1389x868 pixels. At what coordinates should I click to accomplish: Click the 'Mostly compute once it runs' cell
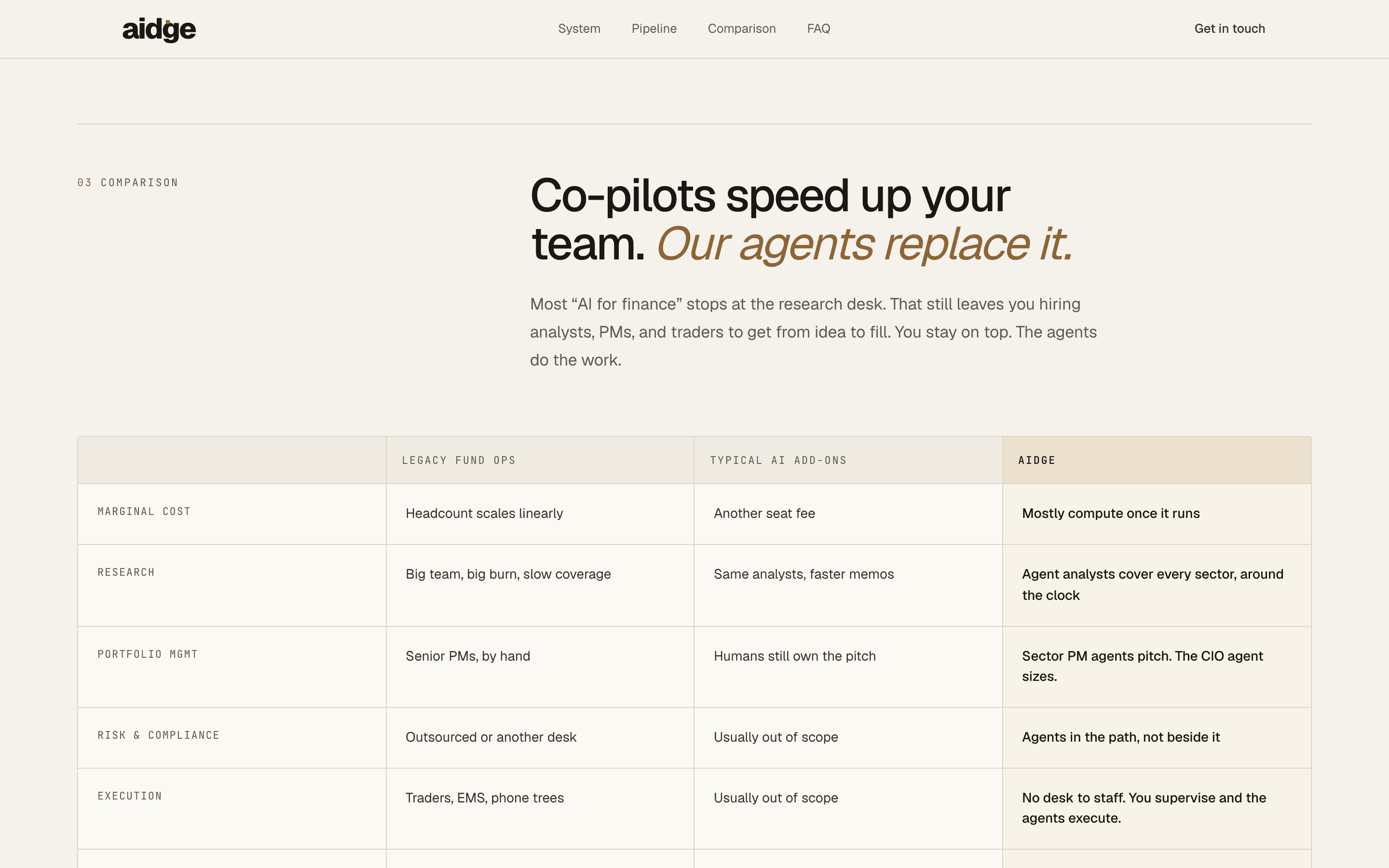(1157, 514)
